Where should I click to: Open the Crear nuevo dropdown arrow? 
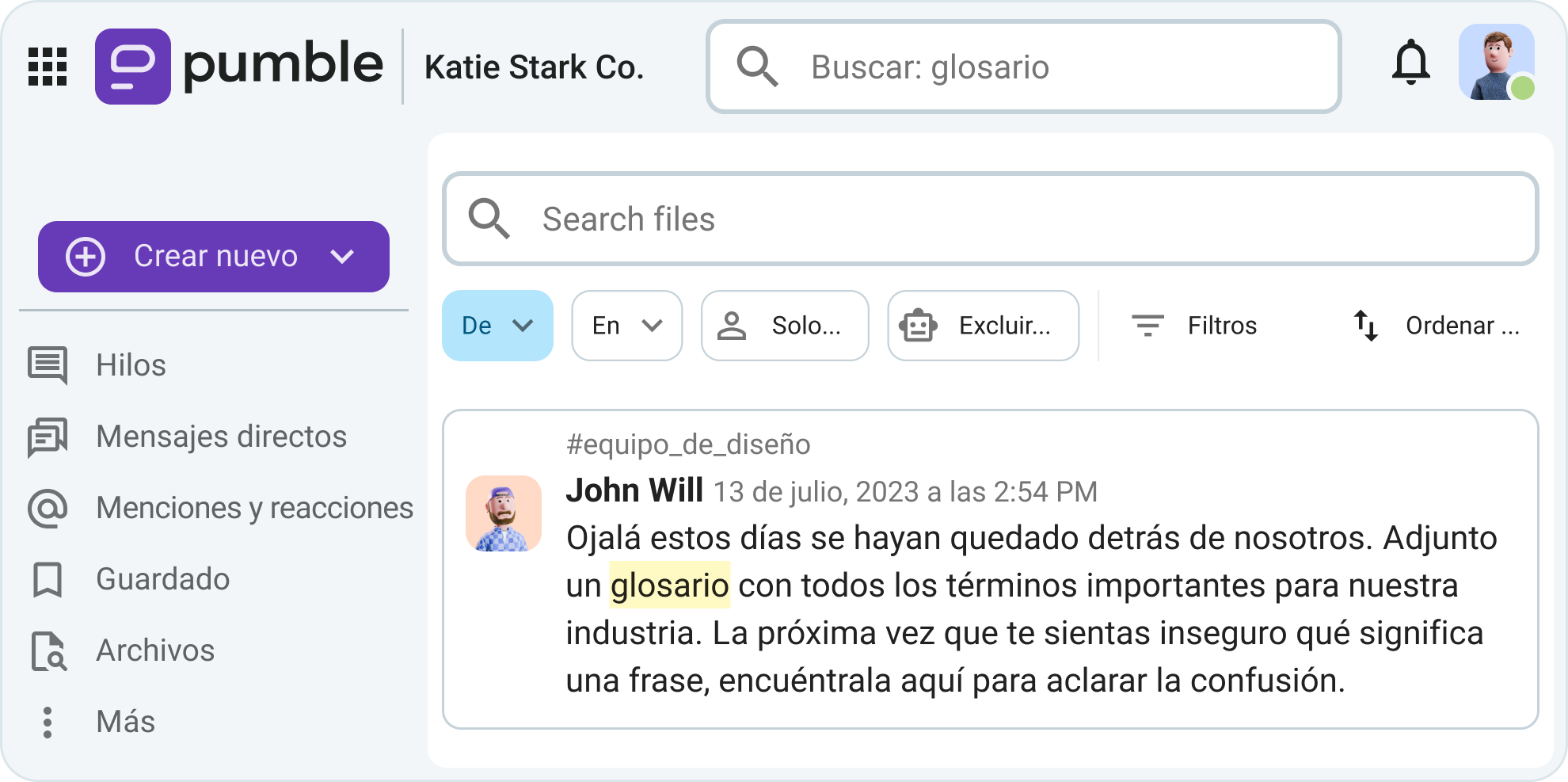(x=342, y=257)
